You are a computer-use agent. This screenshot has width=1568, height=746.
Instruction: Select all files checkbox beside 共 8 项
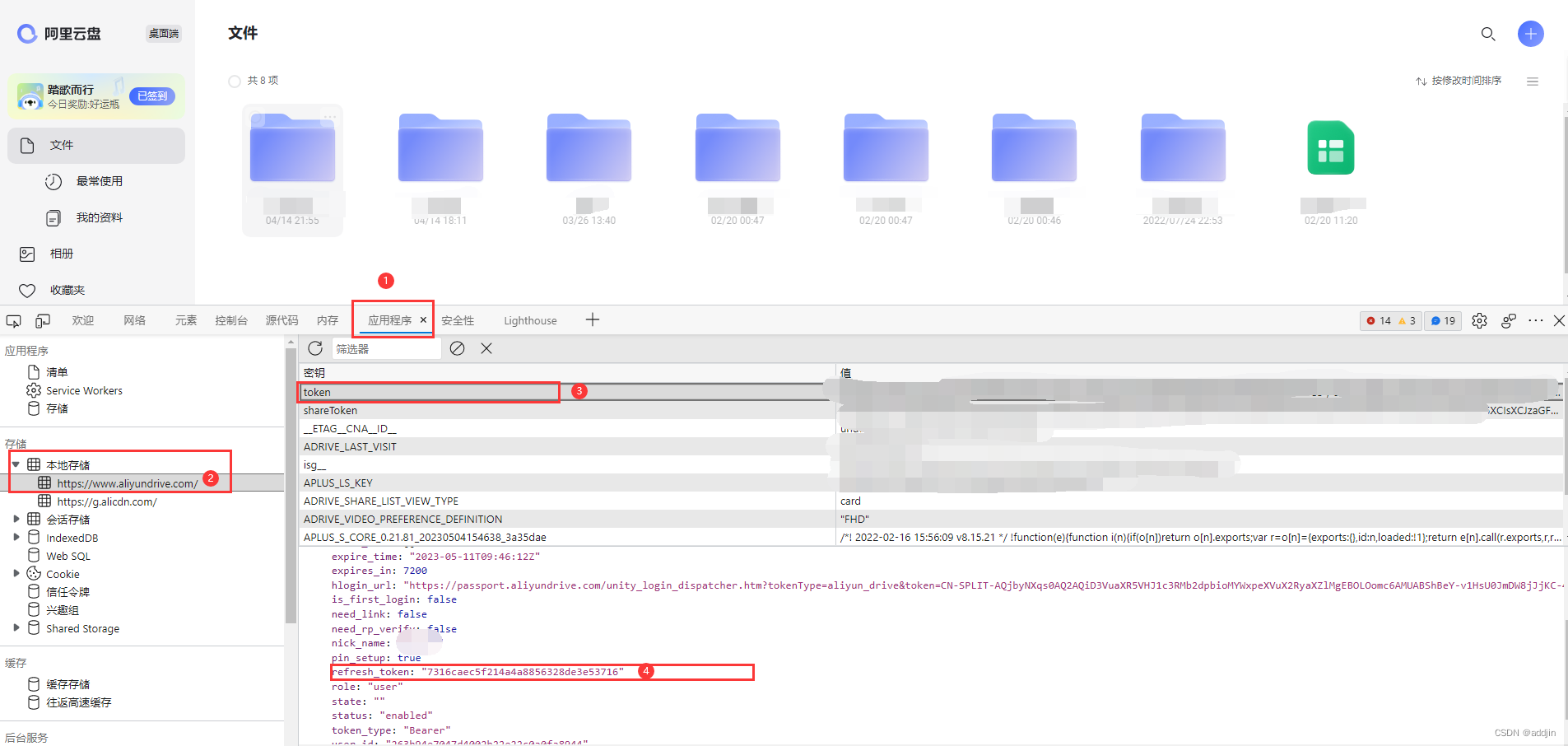click(235, 81)
